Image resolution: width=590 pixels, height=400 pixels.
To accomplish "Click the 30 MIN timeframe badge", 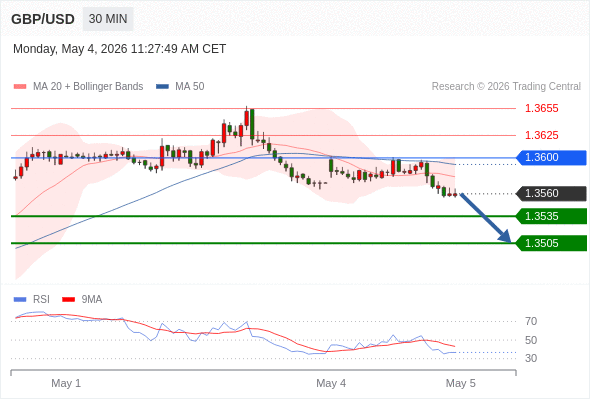I will click(x=108, y=19).
